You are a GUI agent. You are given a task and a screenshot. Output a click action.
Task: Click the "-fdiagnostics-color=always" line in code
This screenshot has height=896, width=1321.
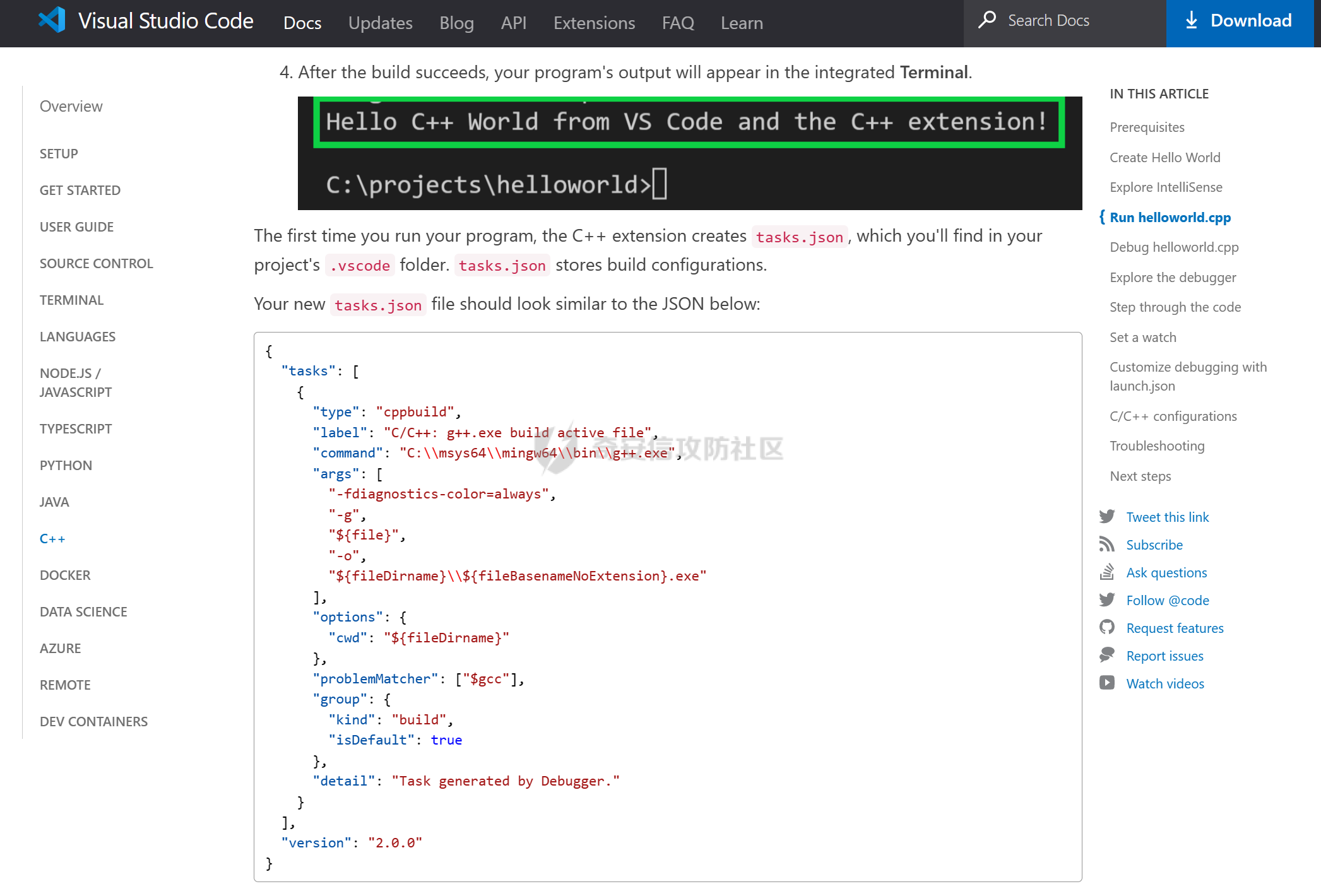(x=442, y=494)
